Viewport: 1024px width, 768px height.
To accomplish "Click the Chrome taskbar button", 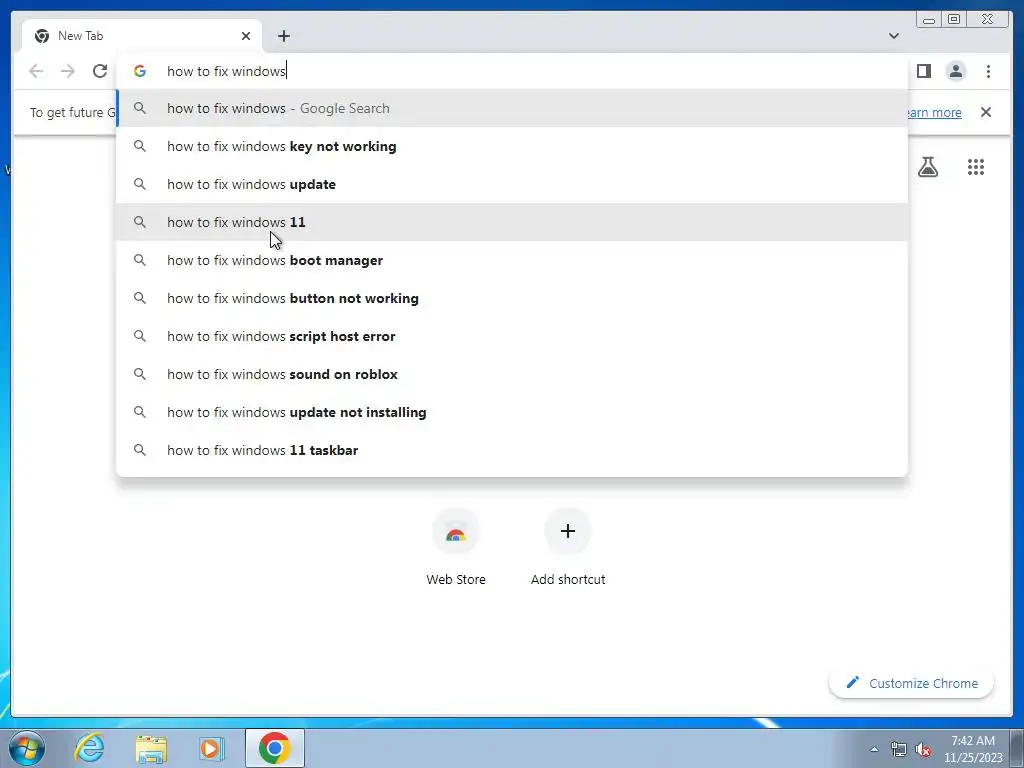I will (x=274, y=748).
